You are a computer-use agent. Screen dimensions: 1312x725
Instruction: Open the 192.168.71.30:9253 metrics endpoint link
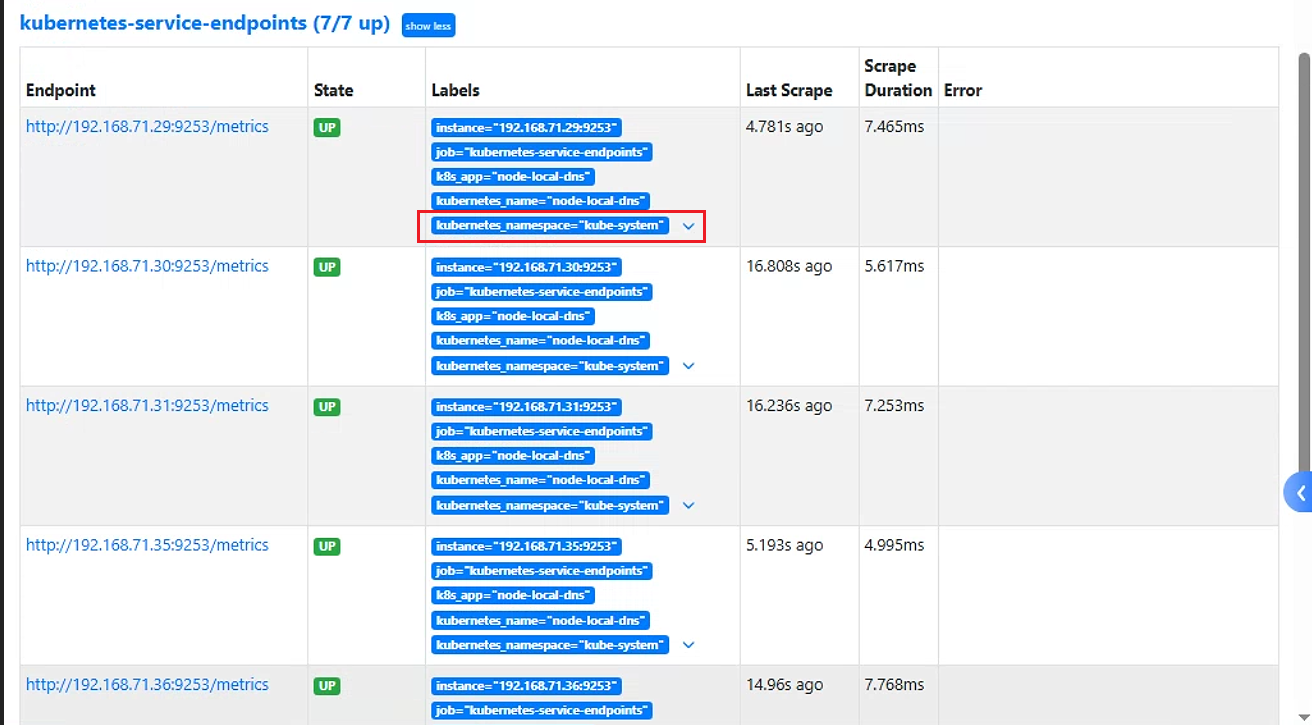(x=147, y=266)
